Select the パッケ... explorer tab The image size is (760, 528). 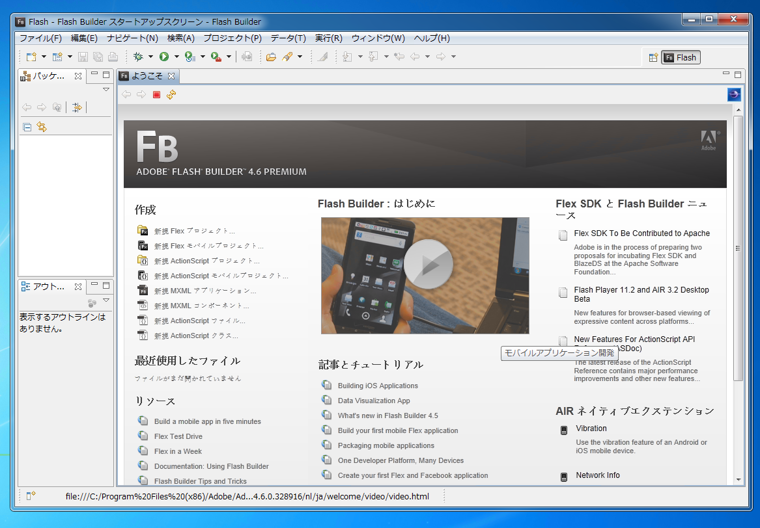[x=48, y=76]
